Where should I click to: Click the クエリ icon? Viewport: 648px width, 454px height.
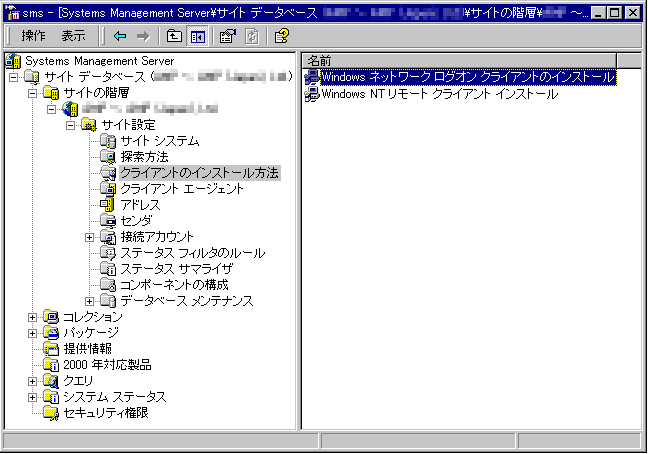click(x=51, y=381)
